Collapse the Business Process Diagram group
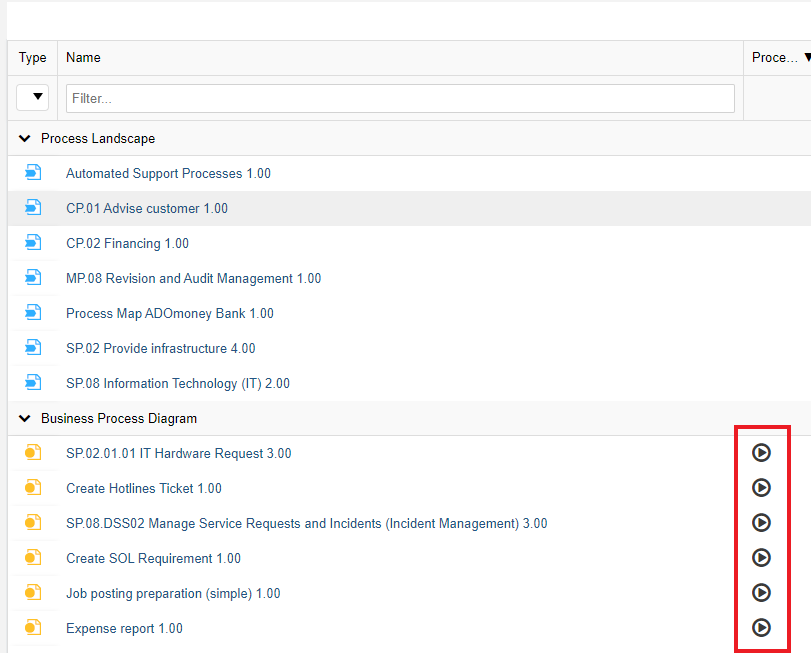Image resolution: width=811 pixels, height=653 pixels. [x=25, y=419]
